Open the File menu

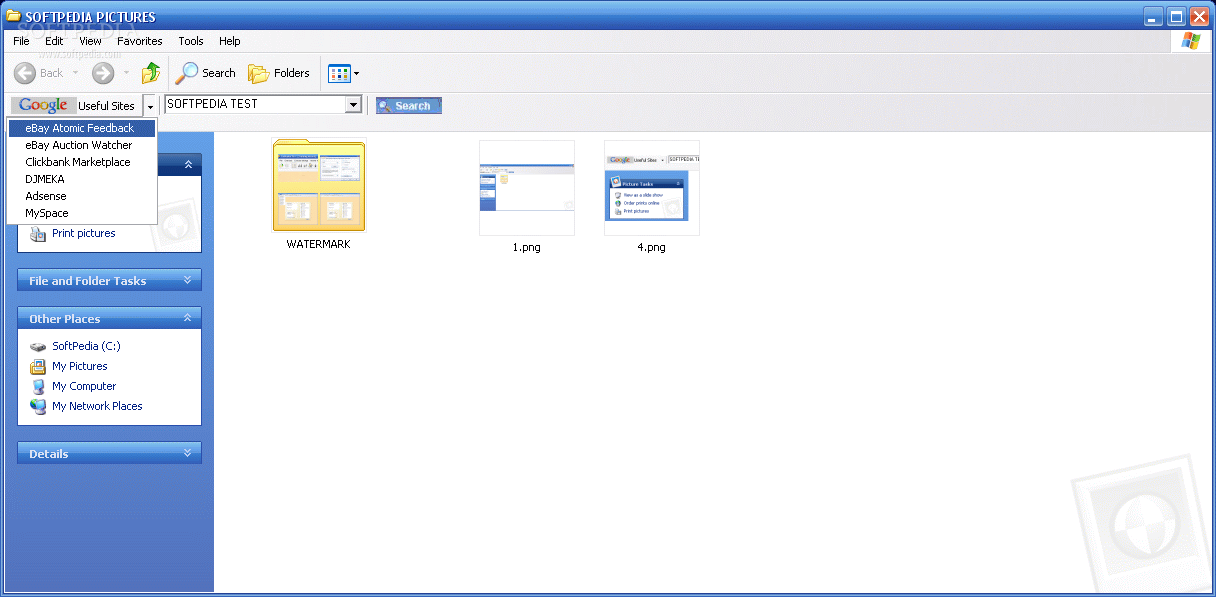pyautogui.click(x=21, y=41)
